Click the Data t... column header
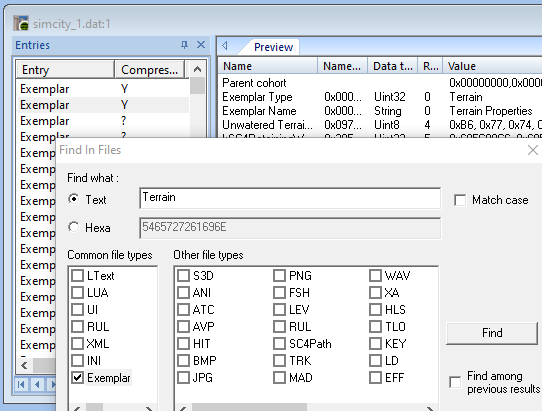Viewport: 542px width, 411px height. click(393, 66)
